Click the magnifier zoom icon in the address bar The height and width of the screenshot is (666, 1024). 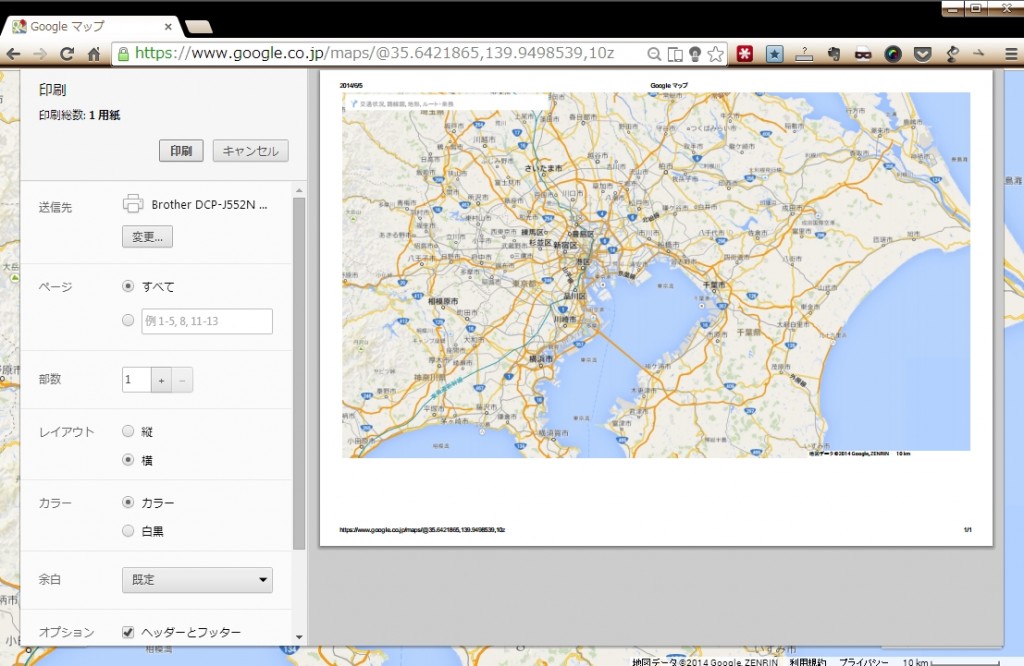pyautogui.click(x=654, y=54)
